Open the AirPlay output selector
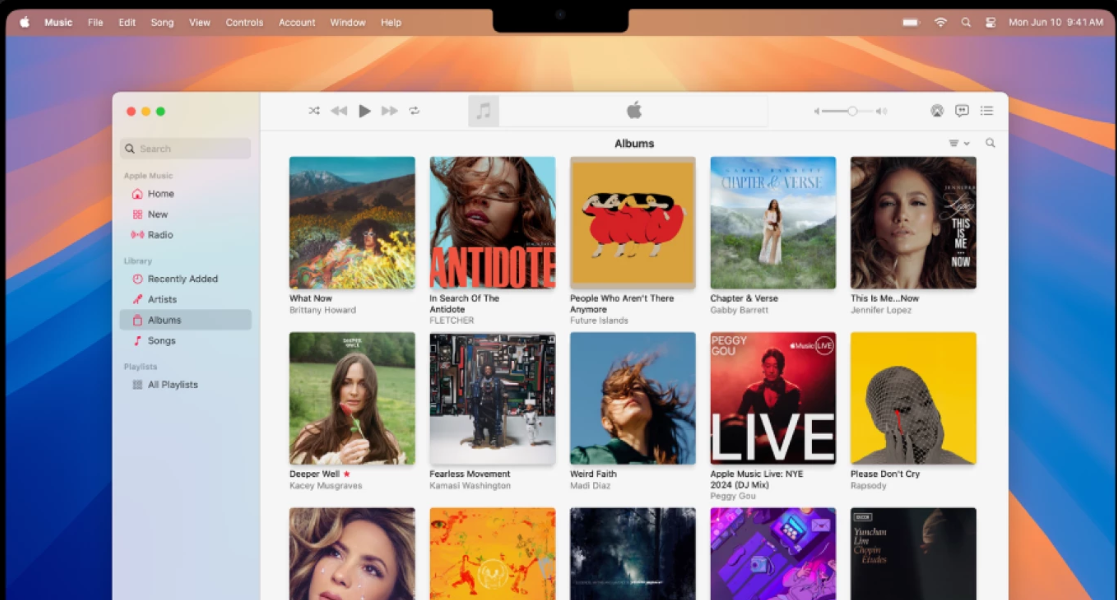Image resolution: width=1117 pixels, height=600 pixels. point(937,110)
